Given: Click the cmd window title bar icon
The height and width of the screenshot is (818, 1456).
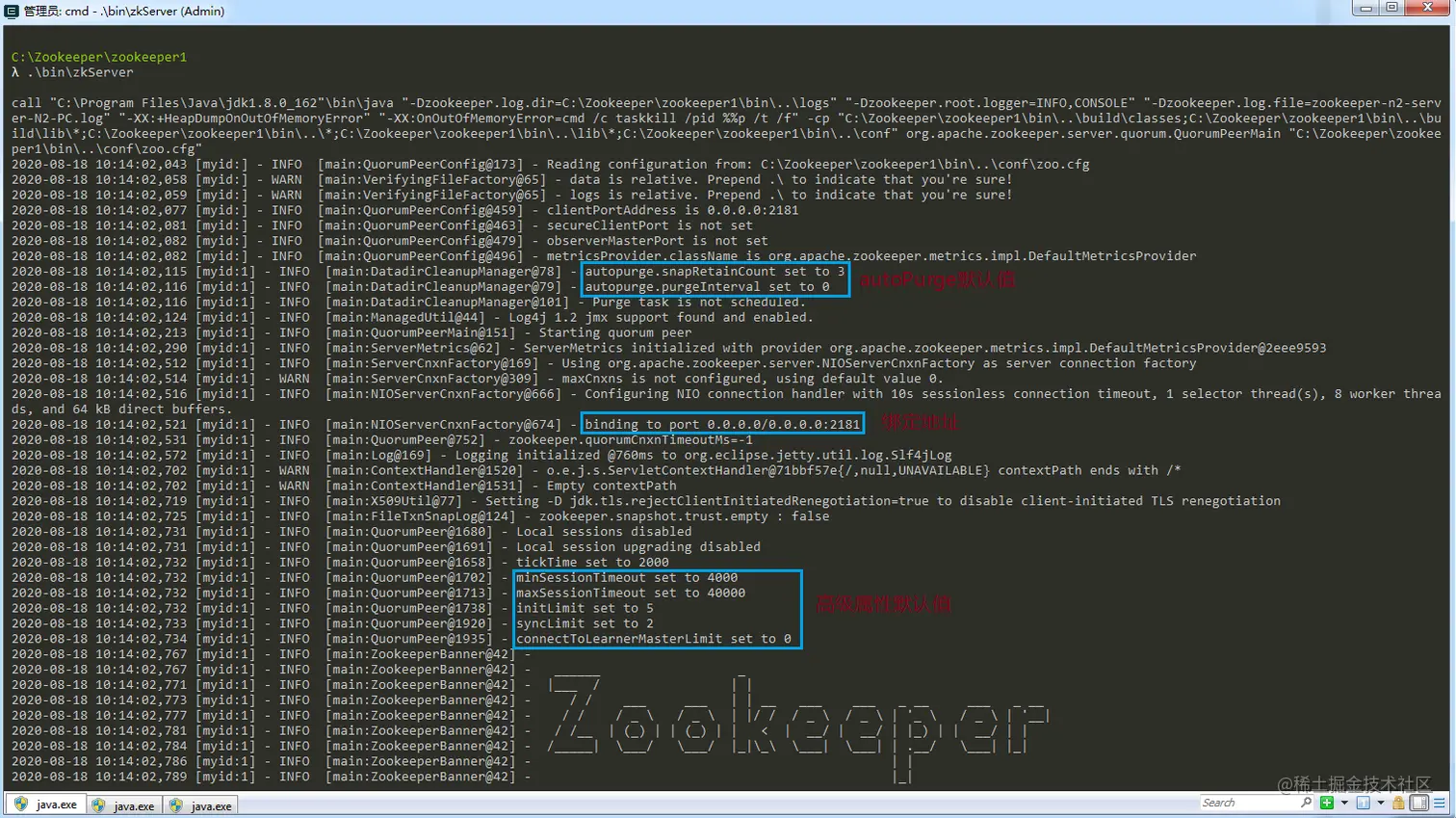Looking at the screenshot, I should tap(12, 11).
